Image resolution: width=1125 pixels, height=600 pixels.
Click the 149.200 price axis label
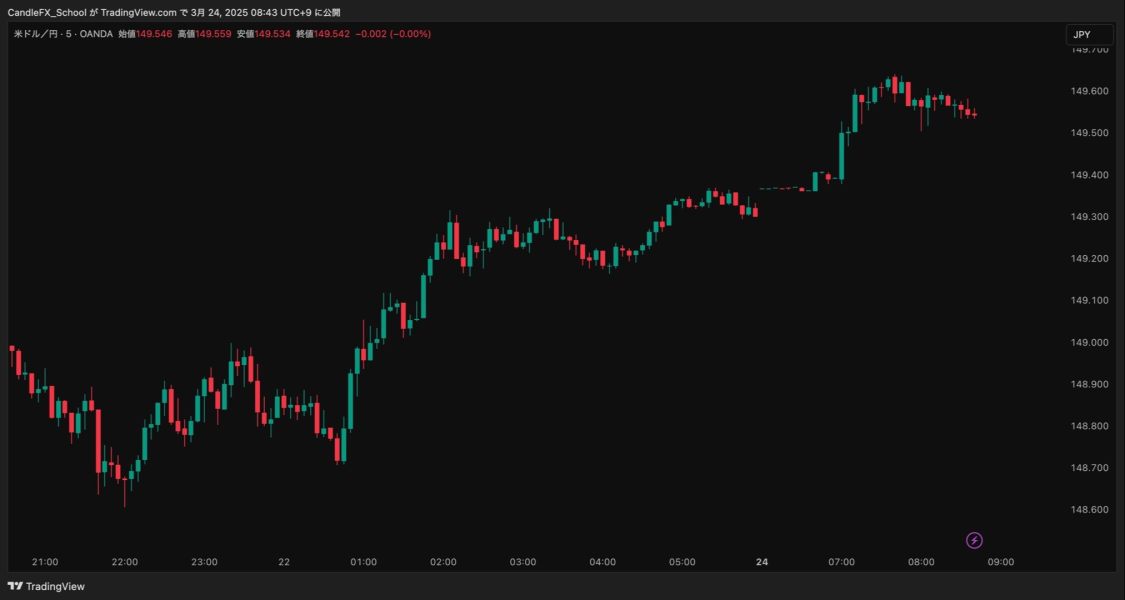click(x=1088, y=258)
